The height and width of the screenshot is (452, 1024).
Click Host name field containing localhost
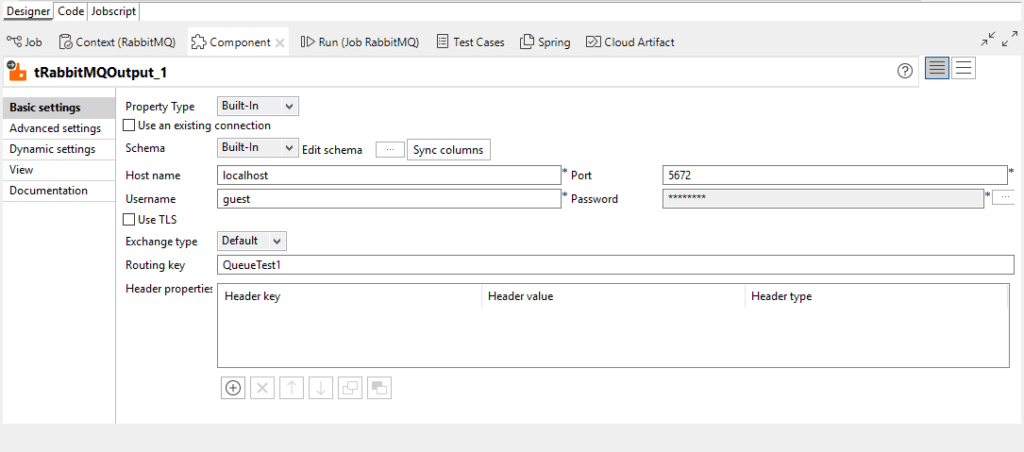click(x=389, y=175)
